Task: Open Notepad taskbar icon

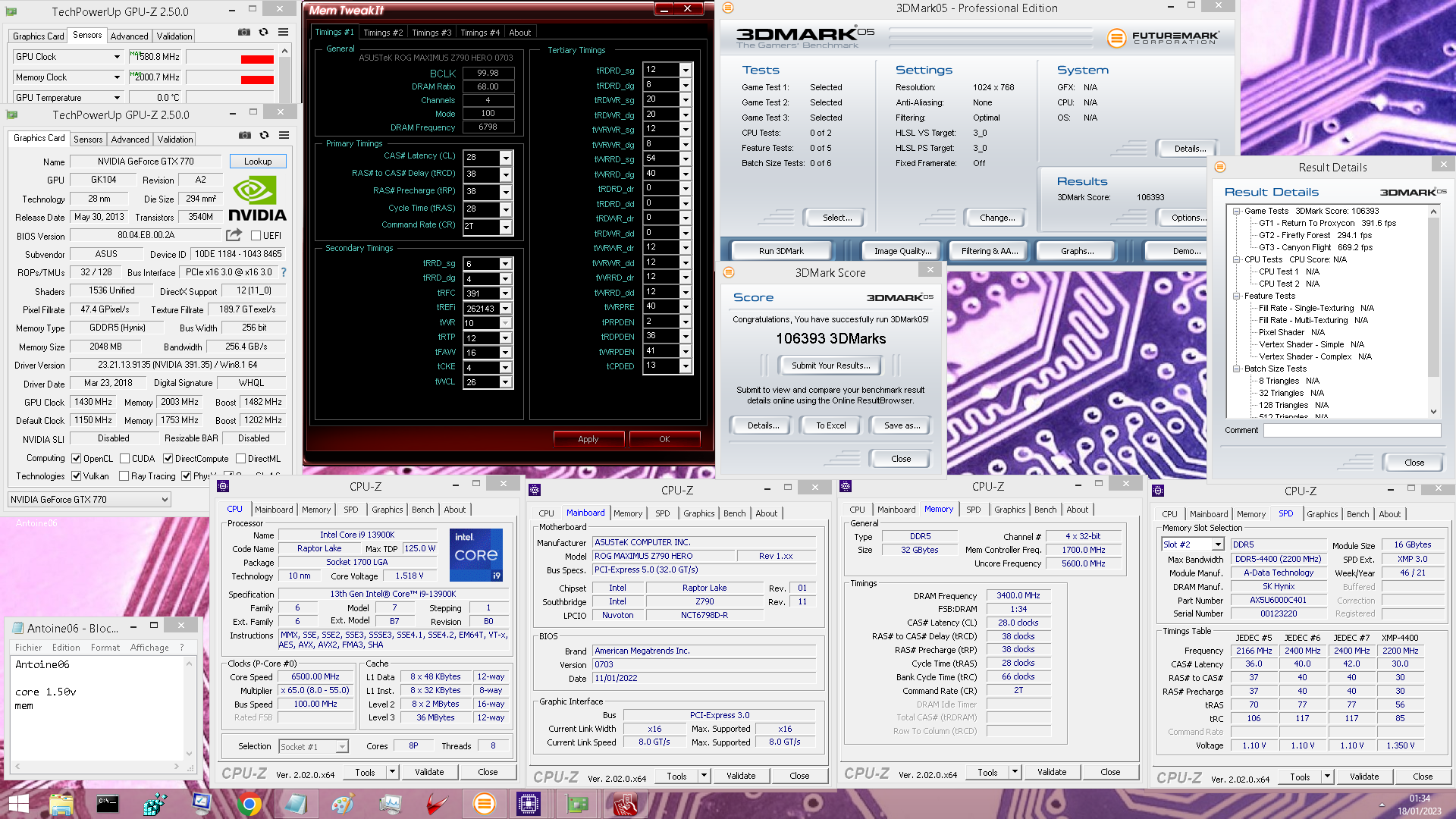Action: [296, 804]
